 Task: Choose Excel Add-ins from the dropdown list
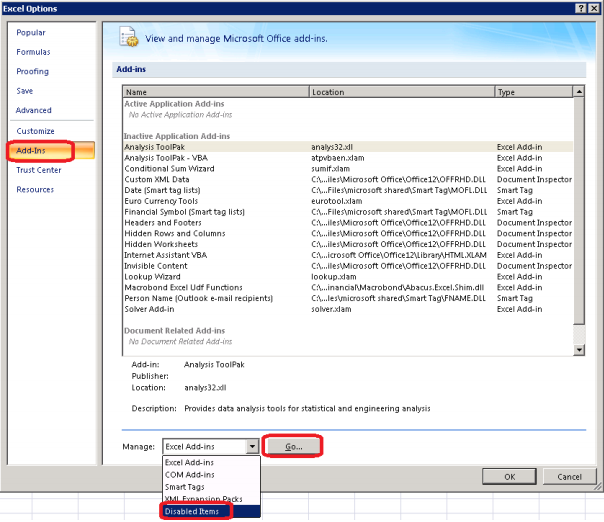coord(211,462)
